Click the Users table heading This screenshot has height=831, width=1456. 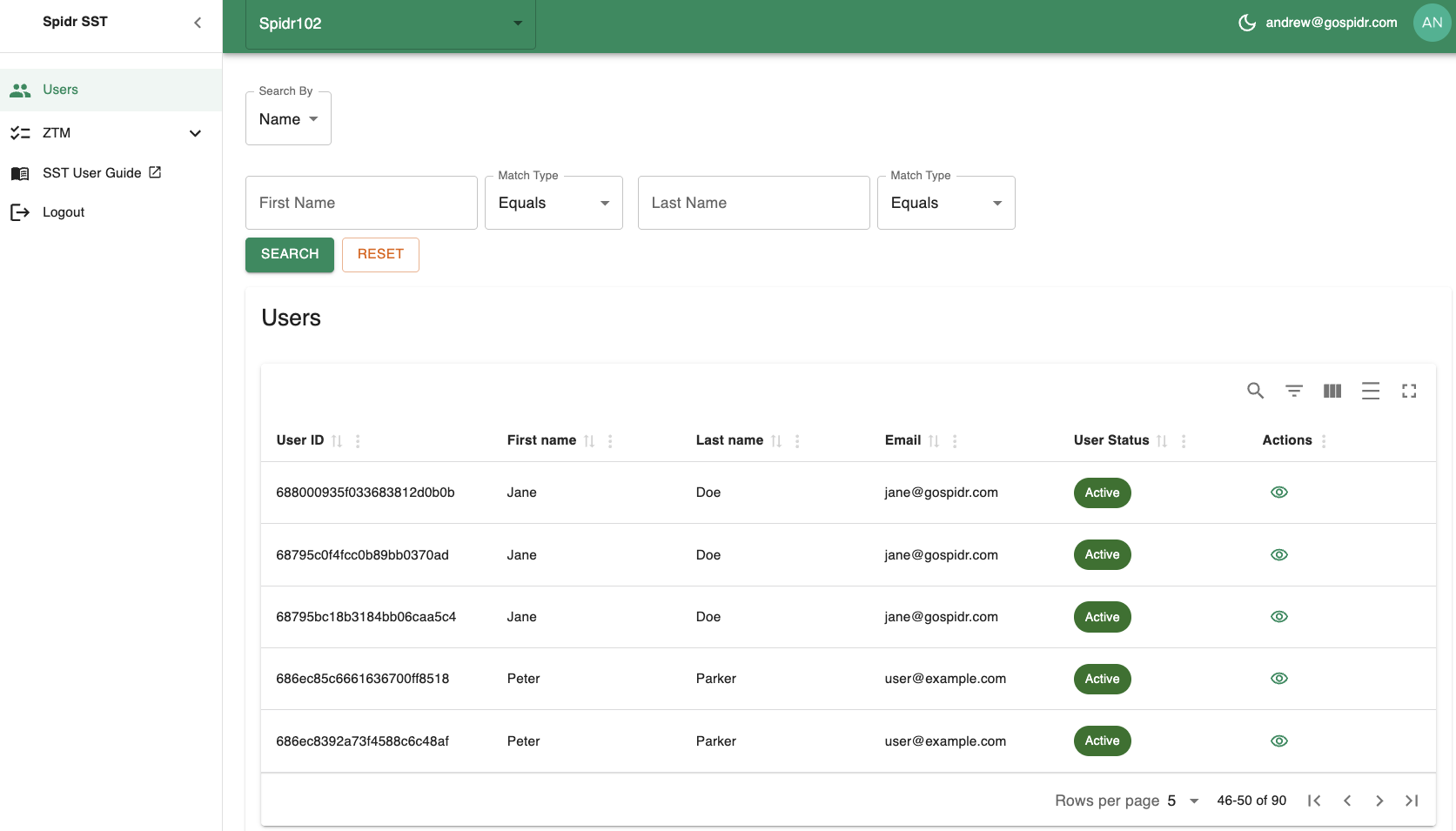click(x=291, y=318)
